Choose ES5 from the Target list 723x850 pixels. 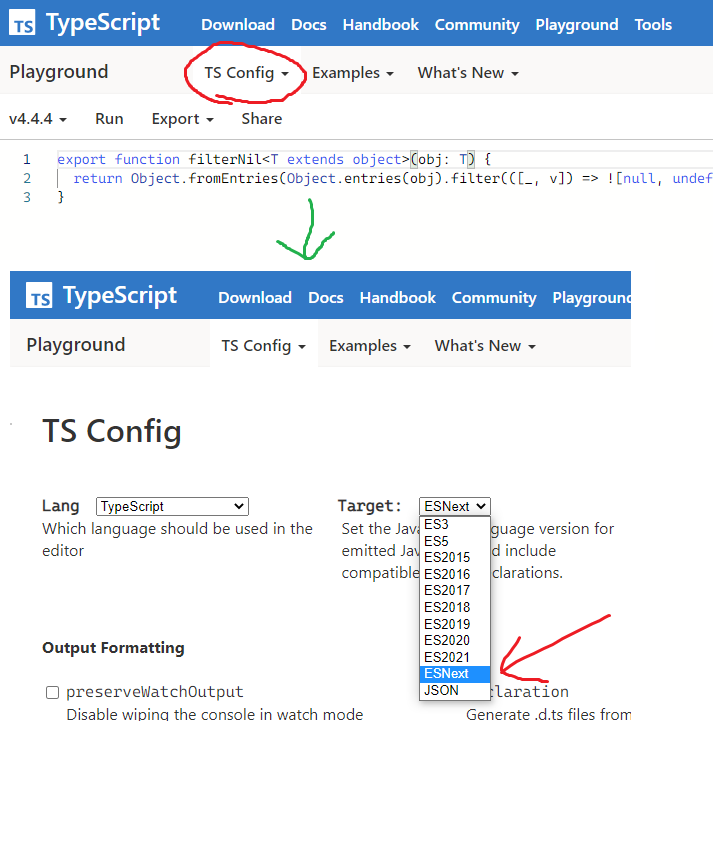pyautogui.click(x=455, y=541)
